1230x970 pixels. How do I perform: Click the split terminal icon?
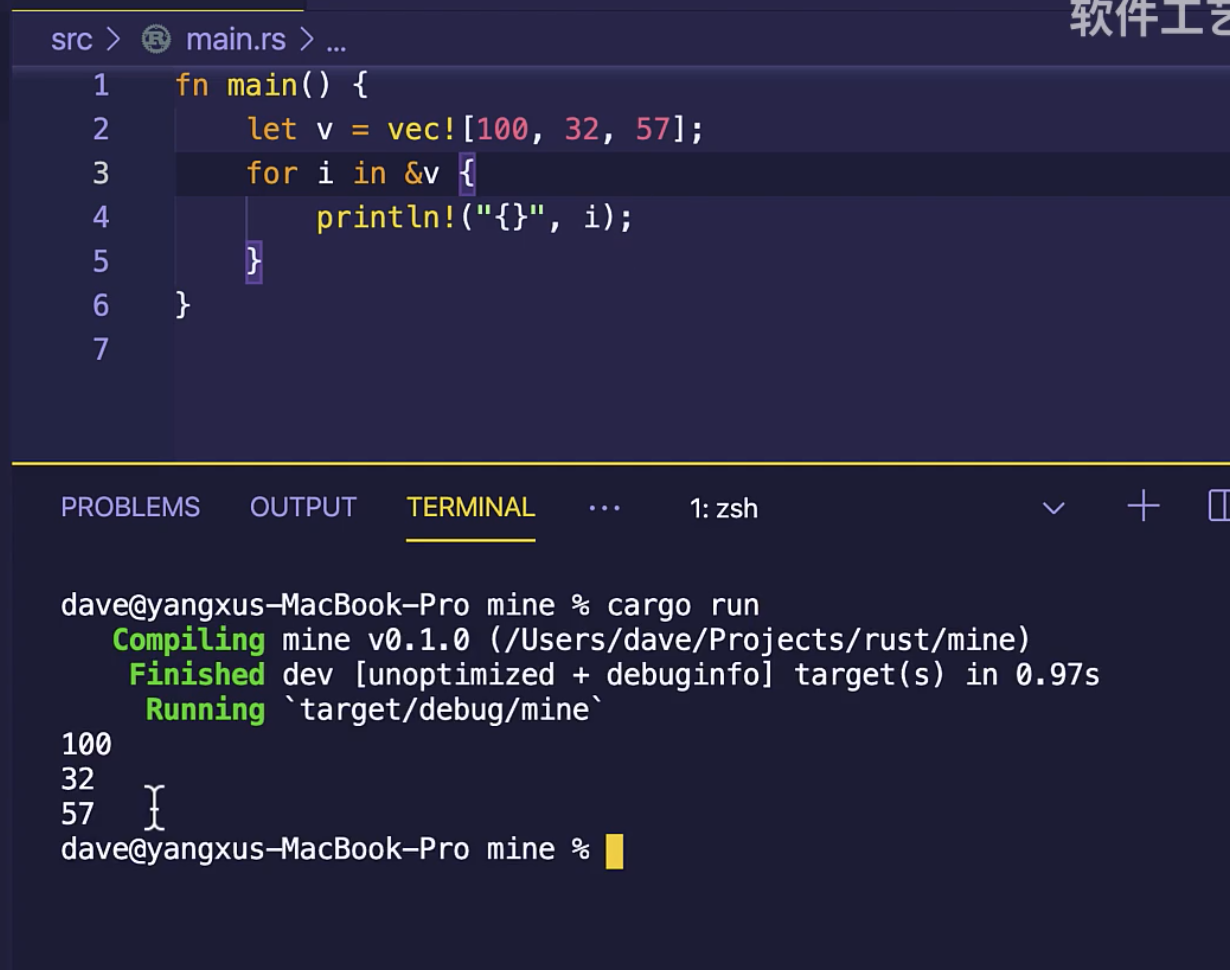pos(1219,507)
